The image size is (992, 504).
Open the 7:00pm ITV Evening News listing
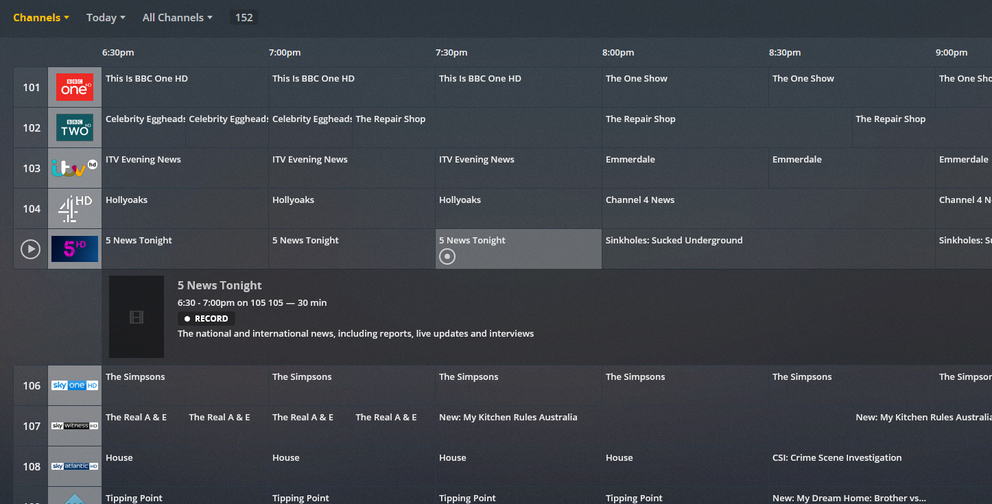click(352, 168)
